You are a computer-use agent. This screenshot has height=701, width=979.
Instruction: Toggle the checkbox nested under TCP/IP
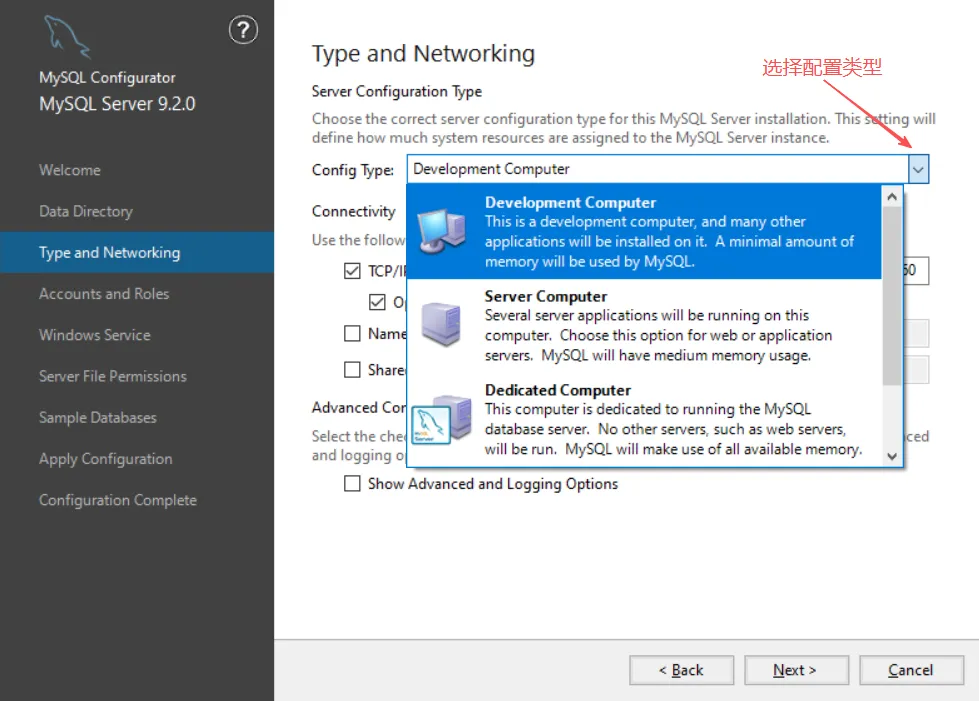coord(377,302)
